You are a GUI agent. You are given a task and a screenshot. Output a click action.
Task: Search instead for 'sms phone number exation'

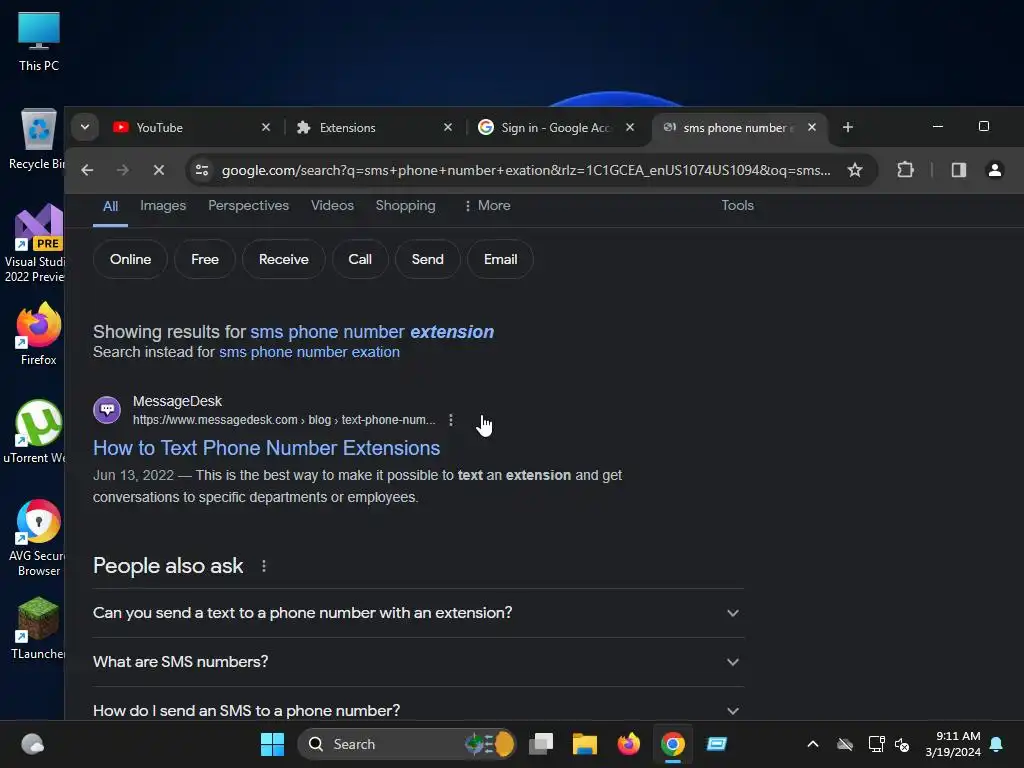[309, 353]
